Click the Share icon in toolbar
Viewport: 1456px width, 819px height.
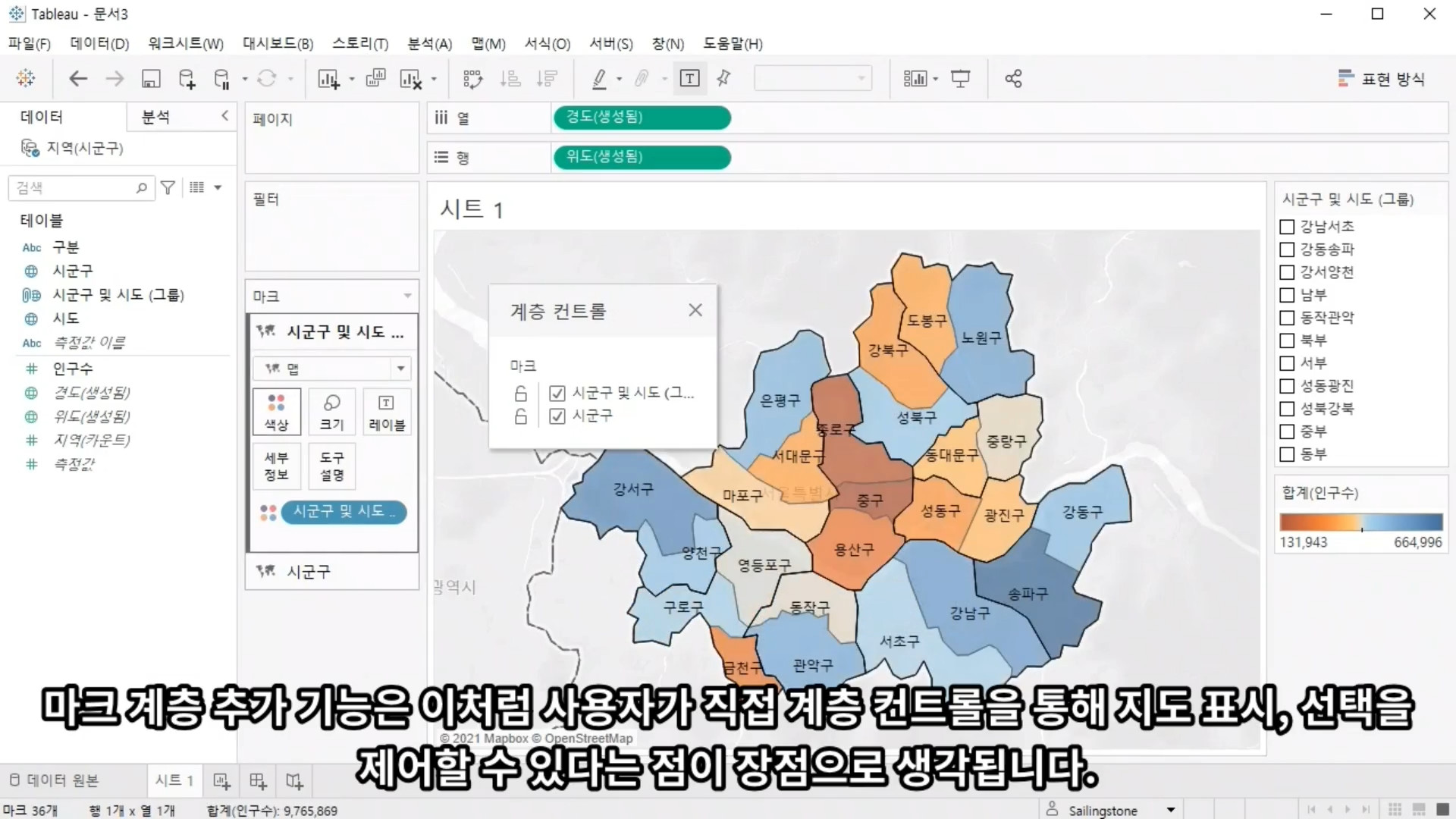click(1013, 79)
